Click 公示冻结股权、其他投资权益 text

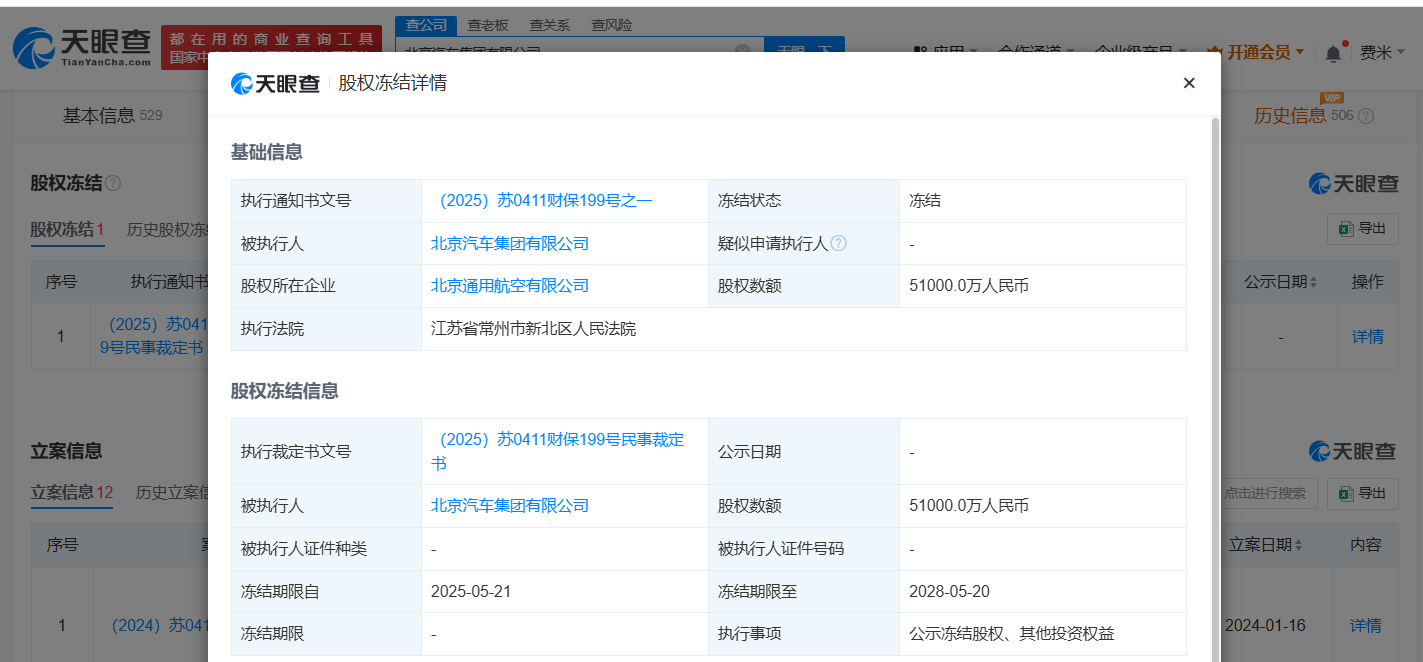point(1012,634)
